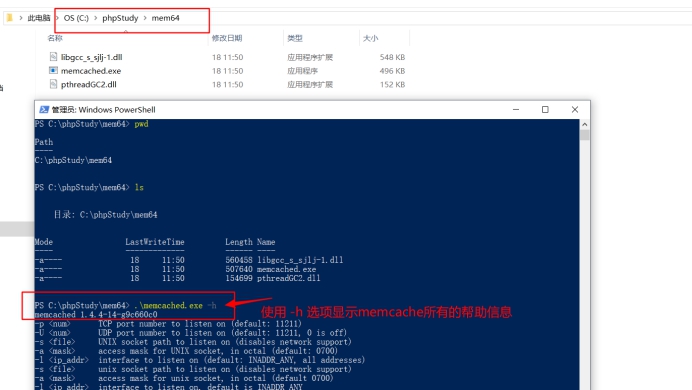Click the mem64 breadcrumb in the address bar
This screenshot has height=390, width=692.
click(165, 18)
